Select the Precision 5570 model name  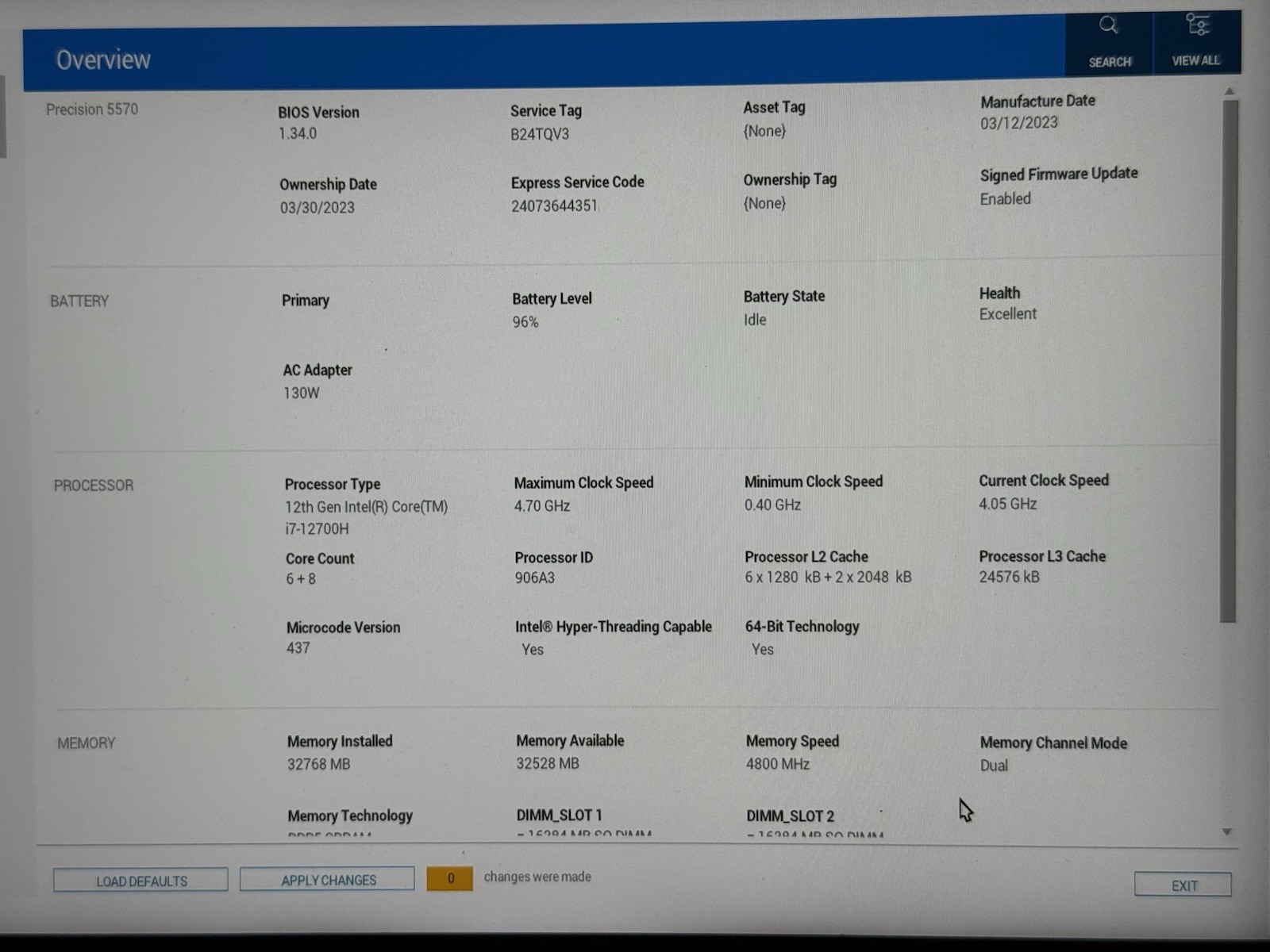(x=92, y=109)
